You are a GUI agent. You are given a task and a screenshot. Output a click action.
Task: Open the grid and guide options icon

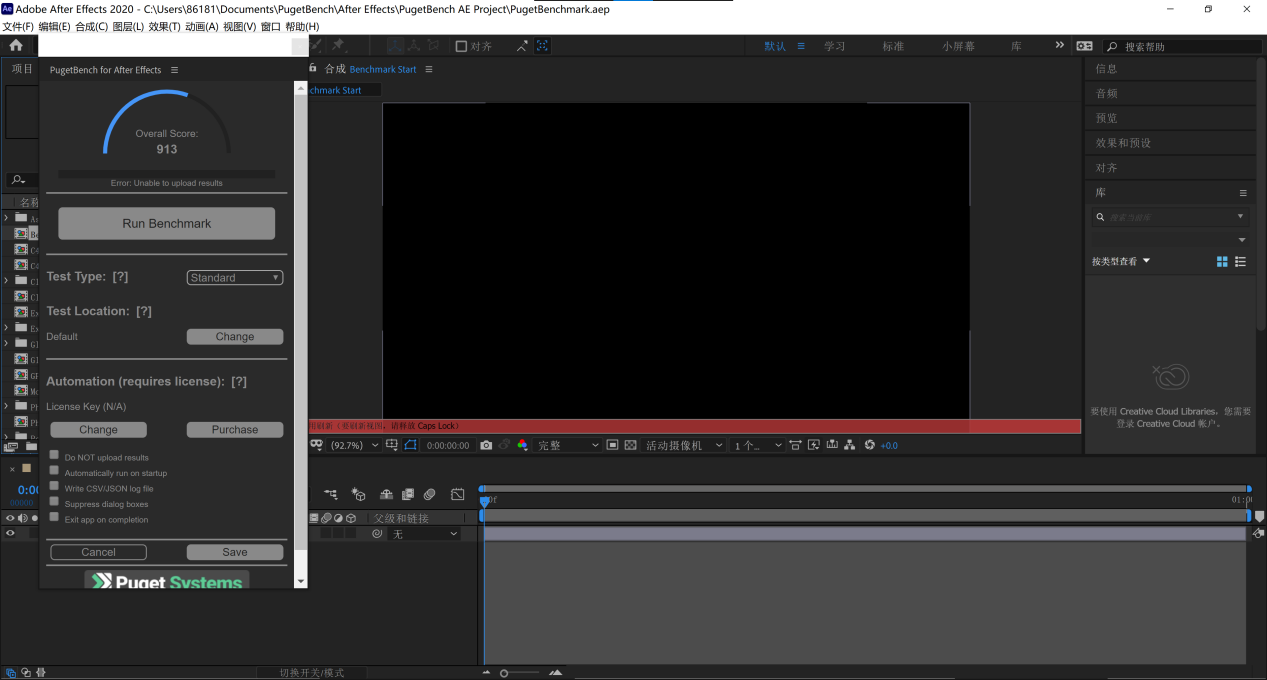[x=391, y=445]
